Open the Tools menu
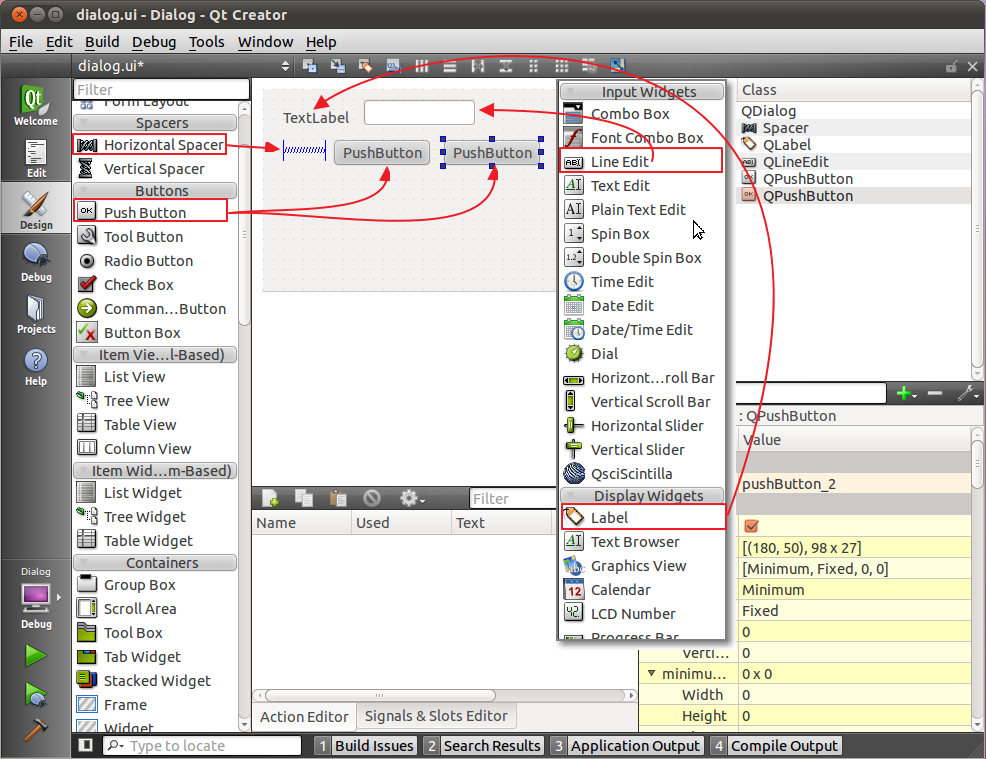This screenshot has height=759, width=986. tap(206, 42)
